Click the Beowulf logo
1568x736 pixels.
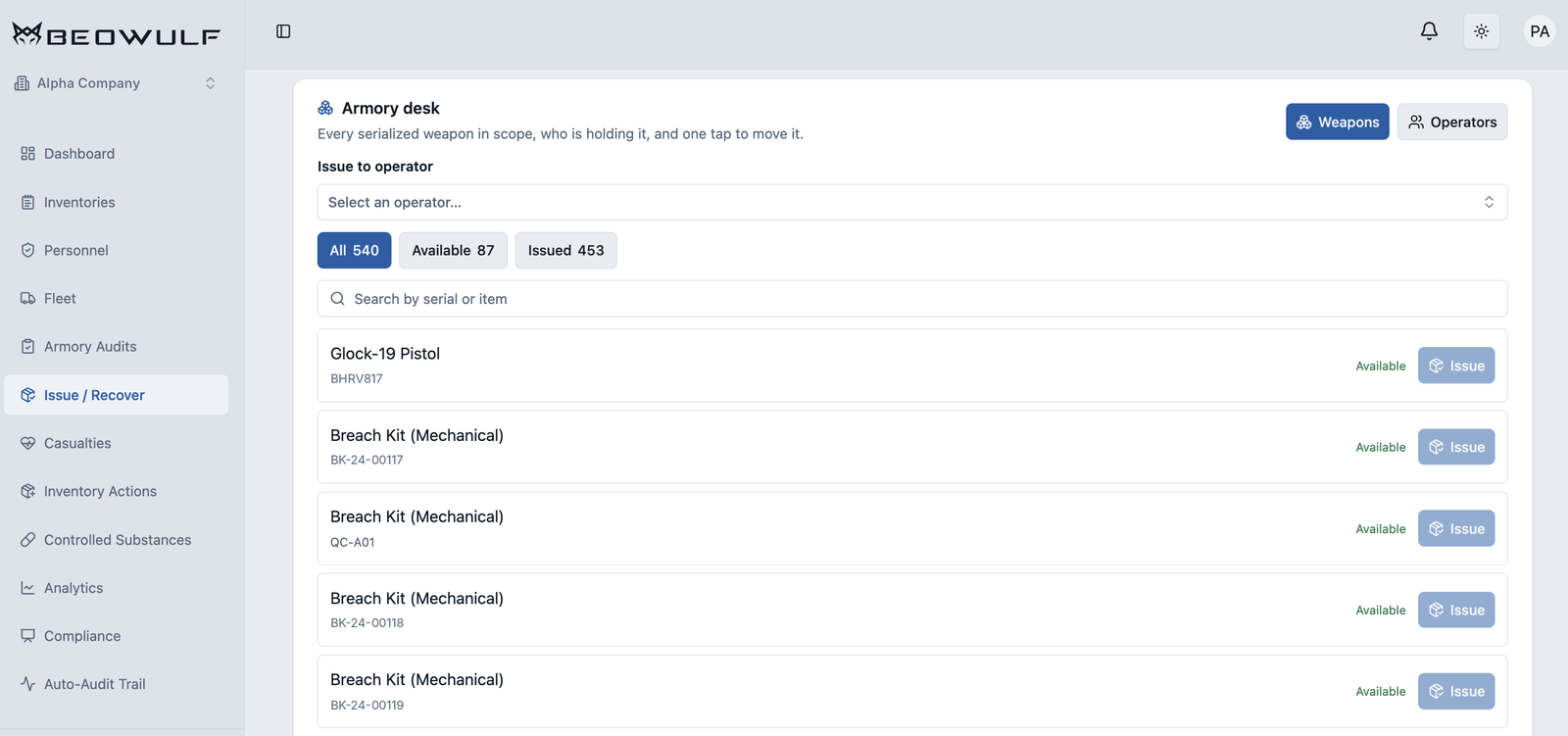pyautogui.click(x=116, y=35)
